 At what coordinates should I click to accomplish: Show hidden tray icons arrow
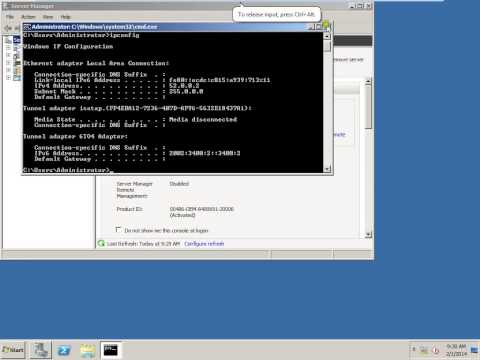(x=414, y=350)
